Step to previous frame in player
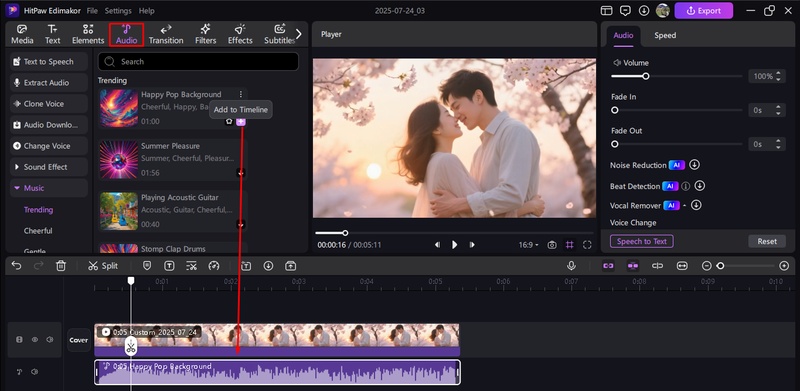 437,245
